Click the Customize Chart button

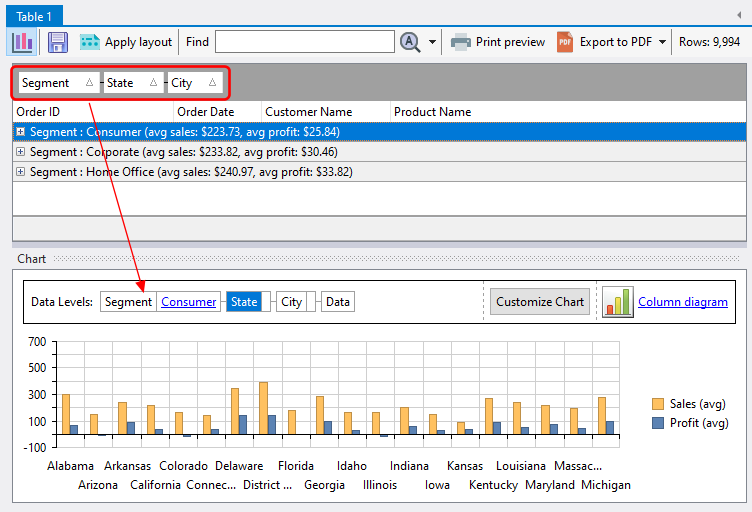coord(540,302)
